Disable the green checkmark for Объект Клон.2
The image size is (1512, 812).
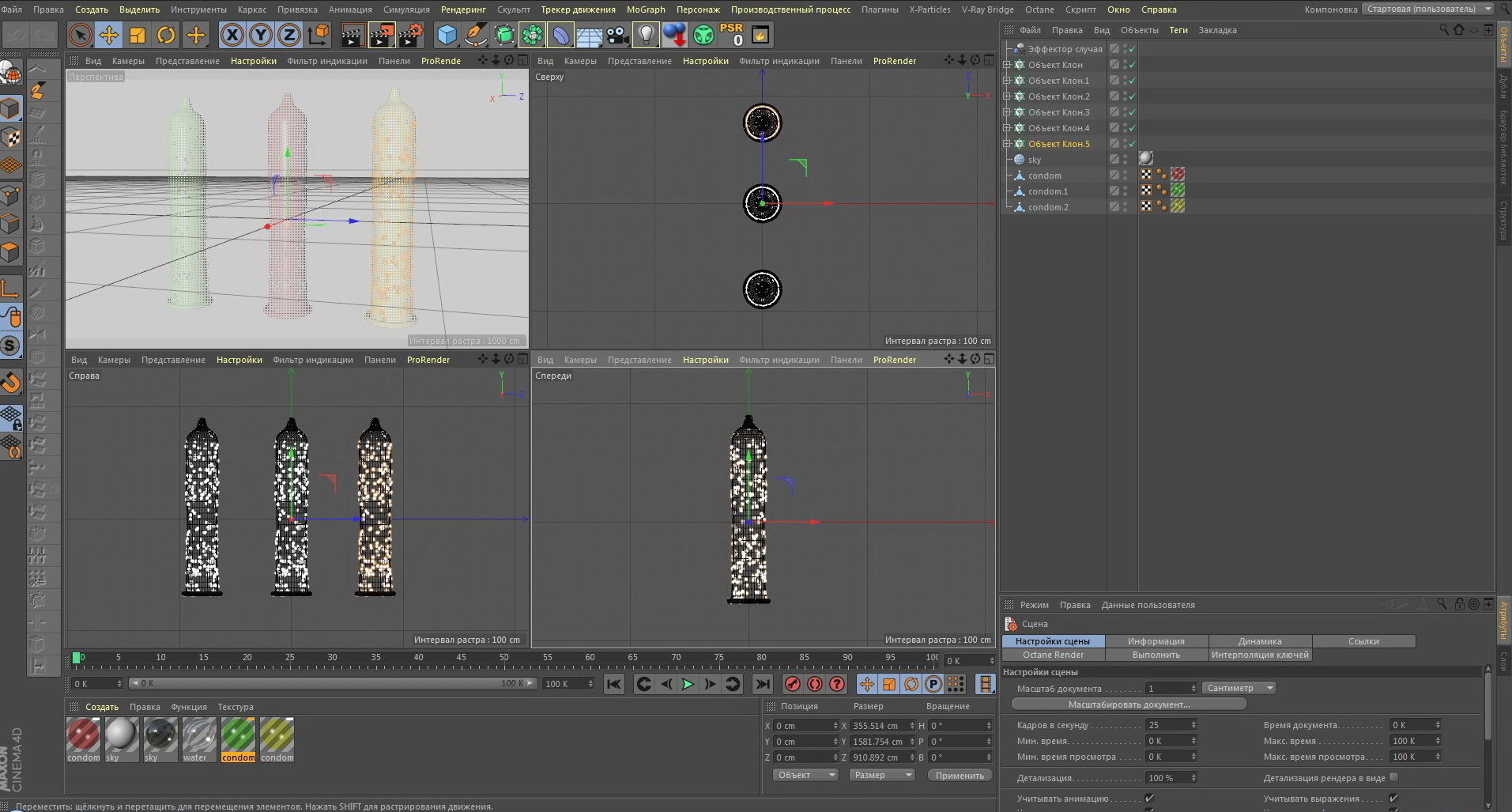pos(1132,96)
